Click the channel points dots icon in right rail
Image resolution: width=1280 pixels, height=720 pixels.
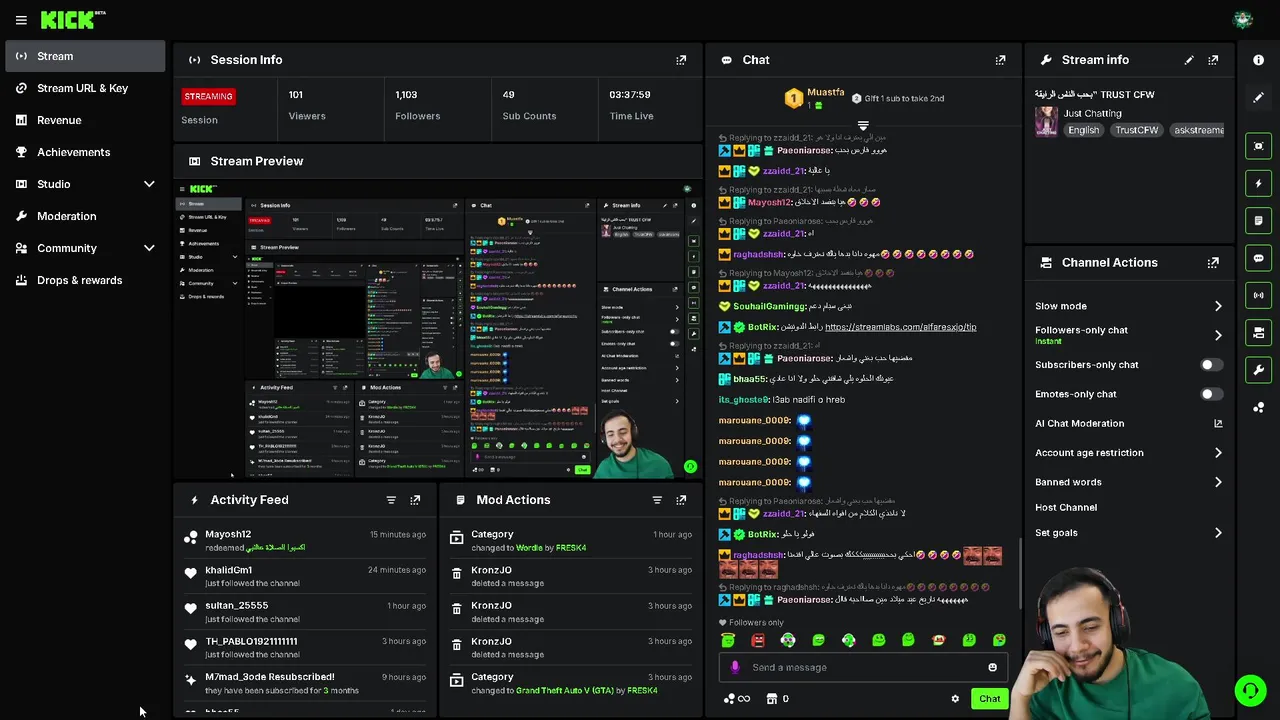click(x=1259, y=407)
